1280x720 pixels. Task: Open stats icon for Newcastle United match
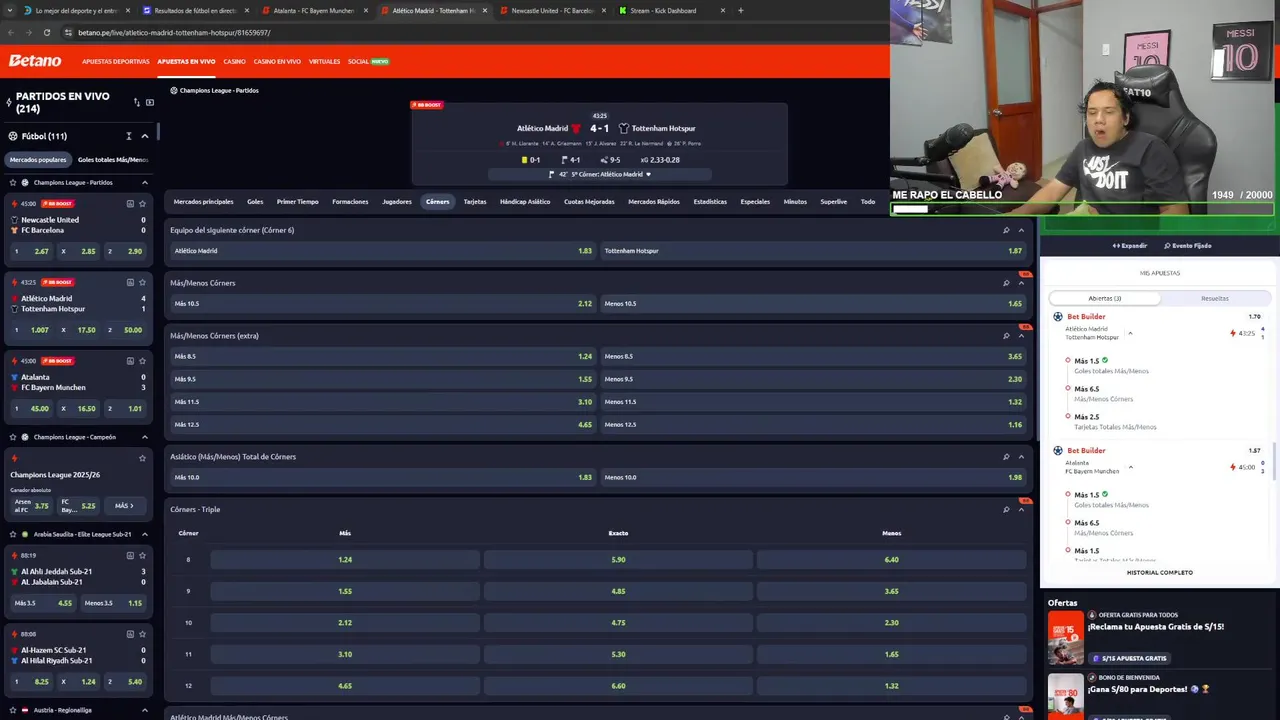point(130,203)
